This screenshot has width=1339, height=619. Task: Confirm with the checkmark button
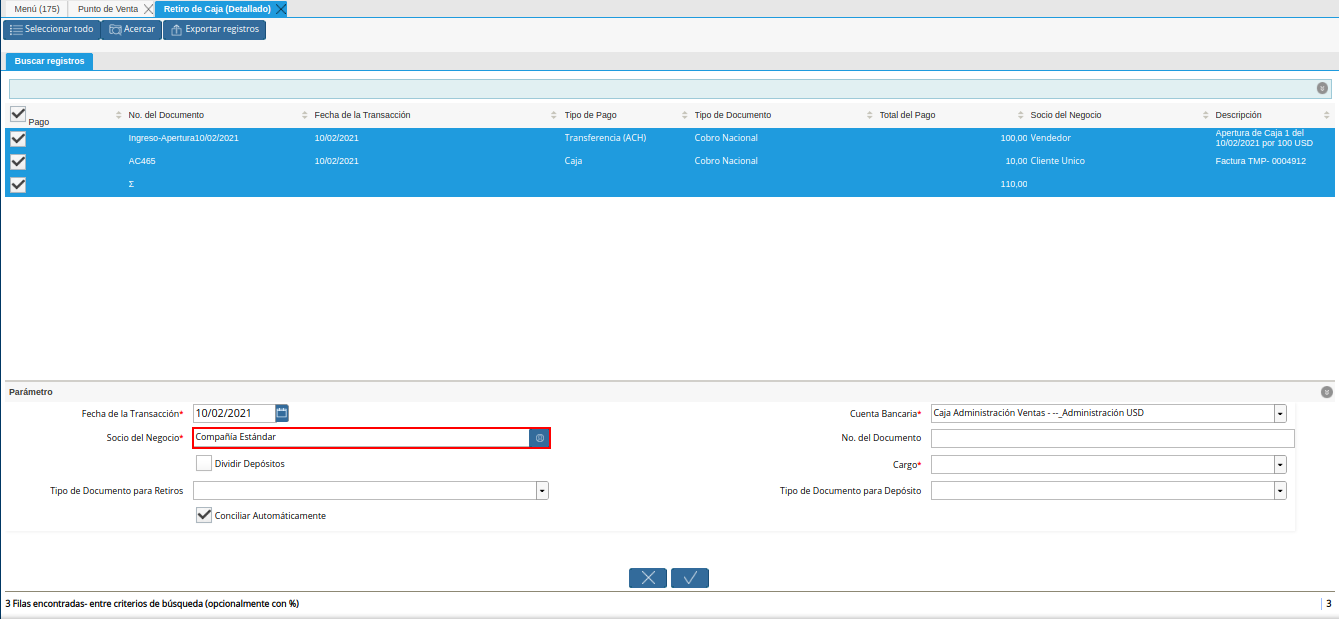click(x=690, y=578)
